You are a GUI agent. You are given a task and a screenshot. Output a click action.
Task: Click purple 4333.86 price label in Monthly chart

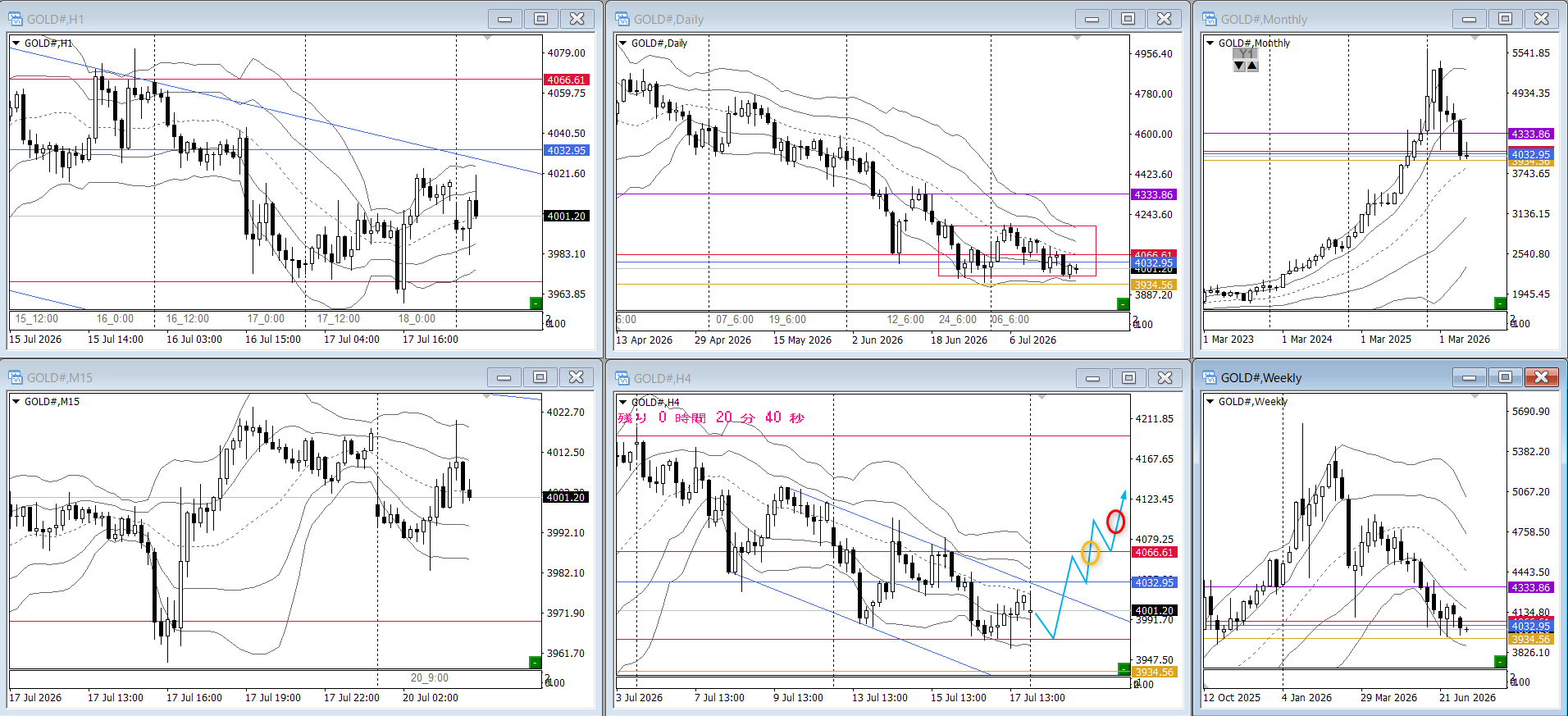(1531, 134)
